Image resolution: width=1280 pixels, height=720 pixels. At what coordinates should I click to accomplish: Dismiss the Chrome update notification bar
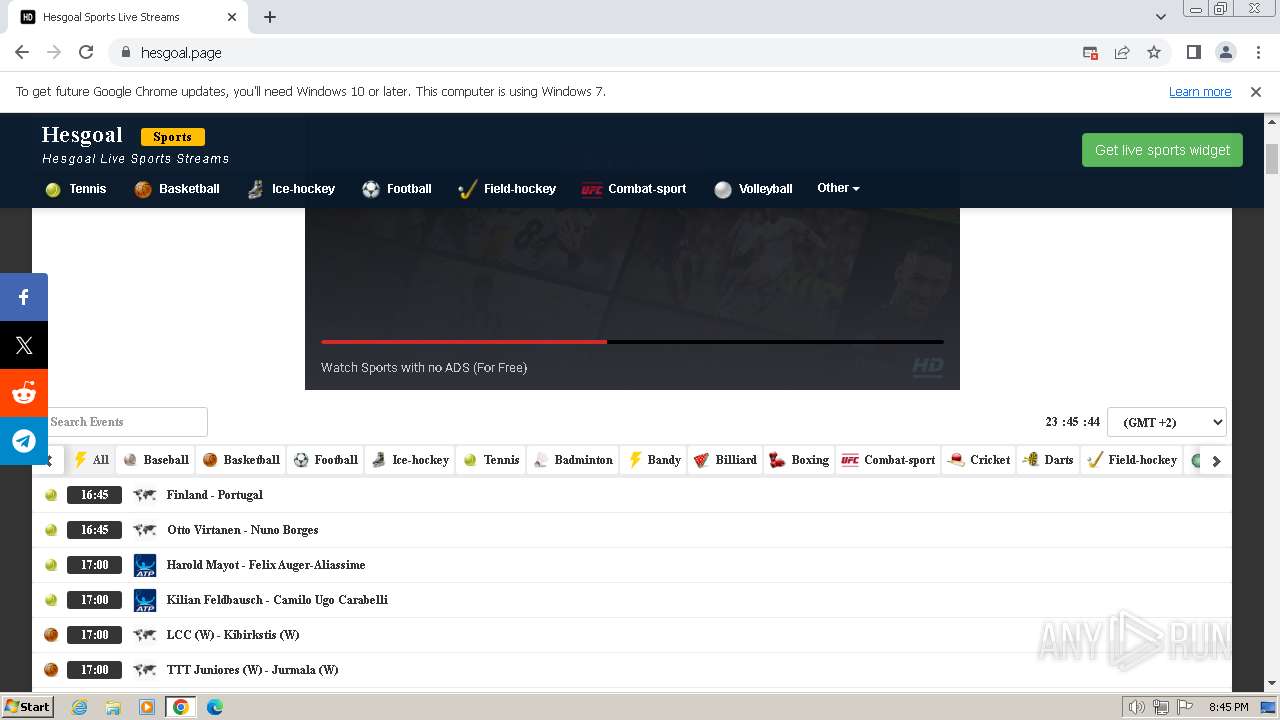point(1256,91)
